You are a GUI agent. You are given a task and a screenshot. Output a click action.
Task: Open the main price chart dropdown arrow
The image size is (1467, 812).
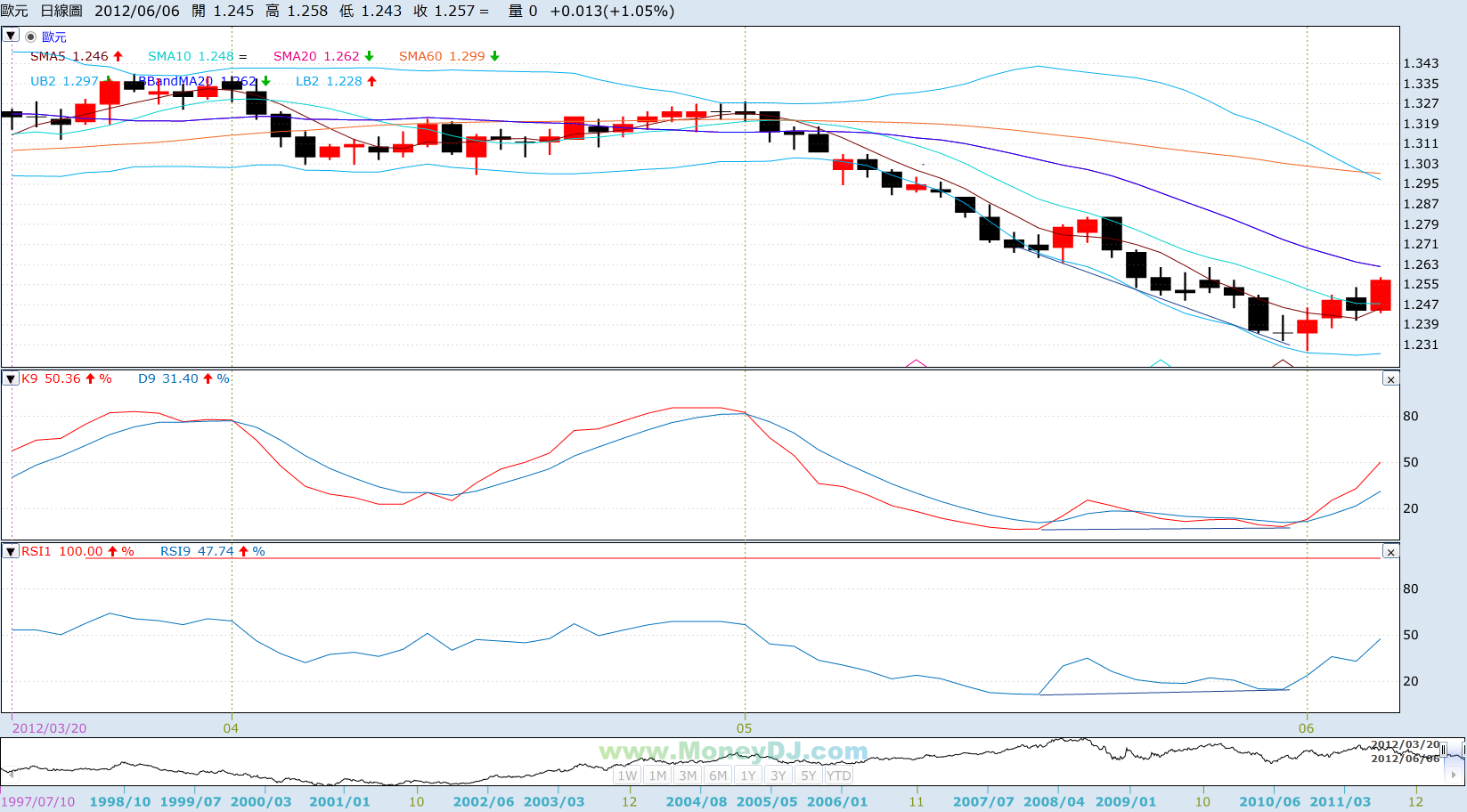(x=11, y=36)
